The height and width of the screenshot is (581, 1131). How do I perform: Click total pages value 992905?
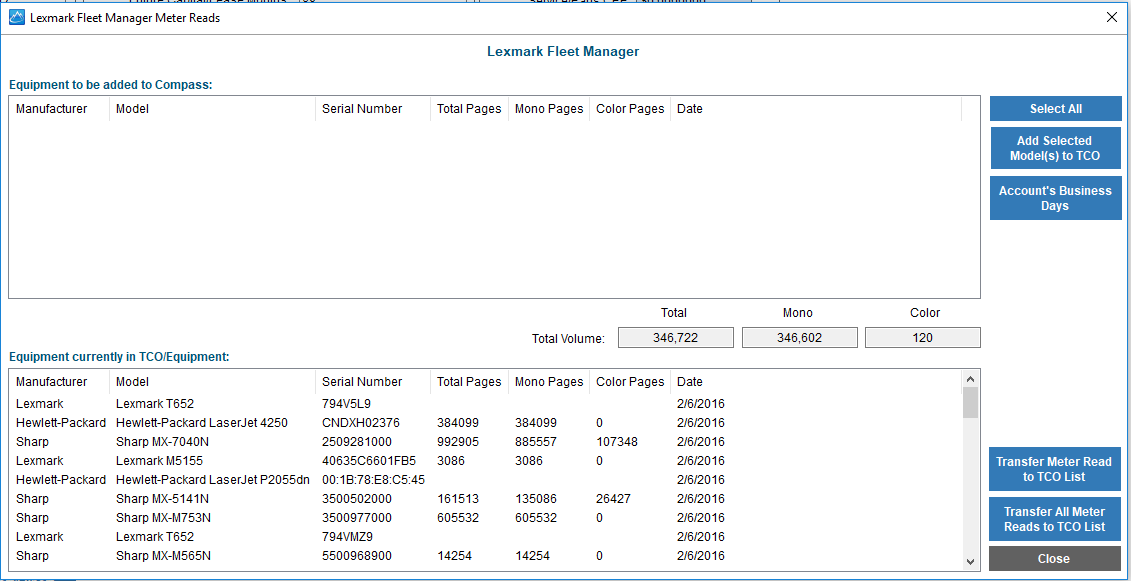458,442
